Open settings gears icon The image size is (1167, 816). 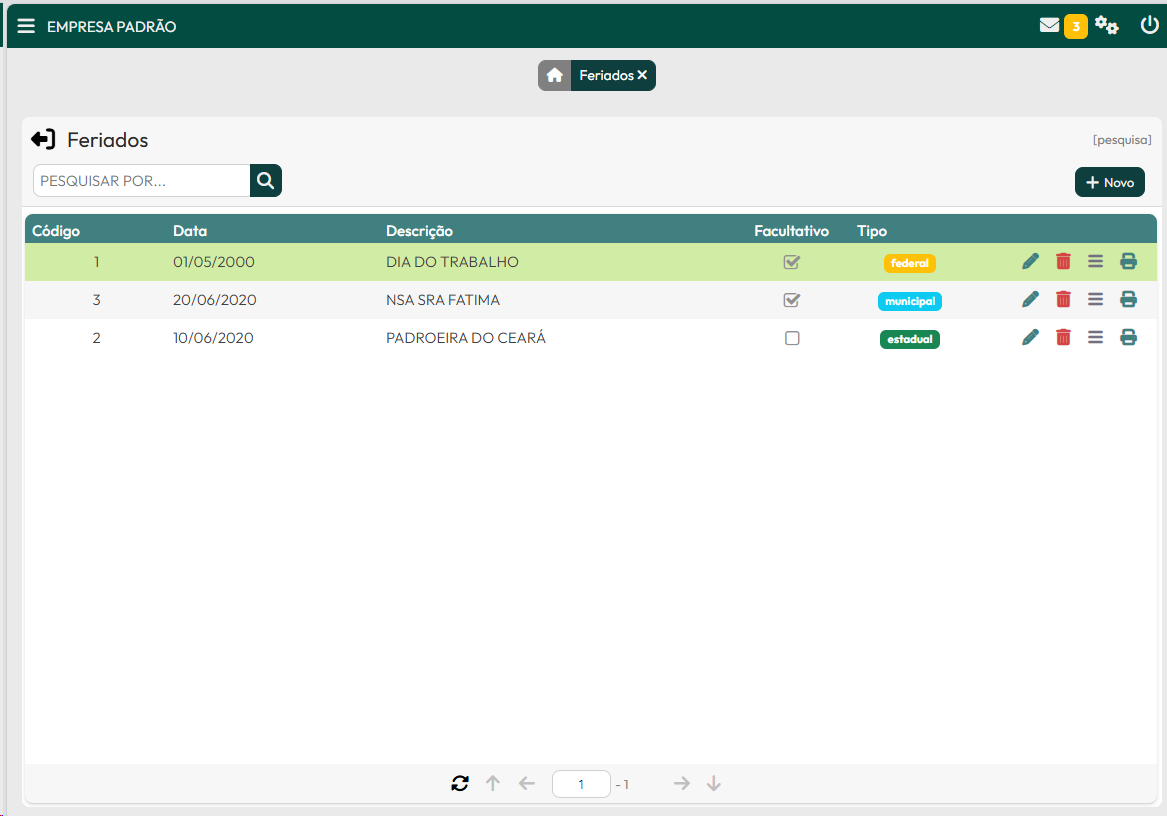tap(1106, 26)
